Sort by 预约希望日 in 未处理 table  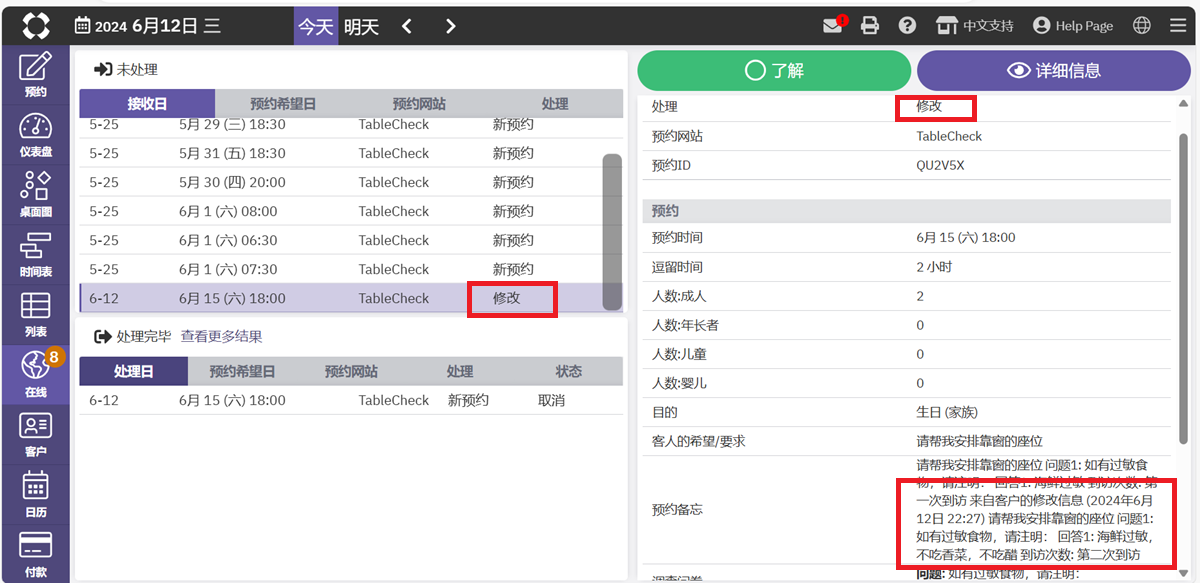283,103
